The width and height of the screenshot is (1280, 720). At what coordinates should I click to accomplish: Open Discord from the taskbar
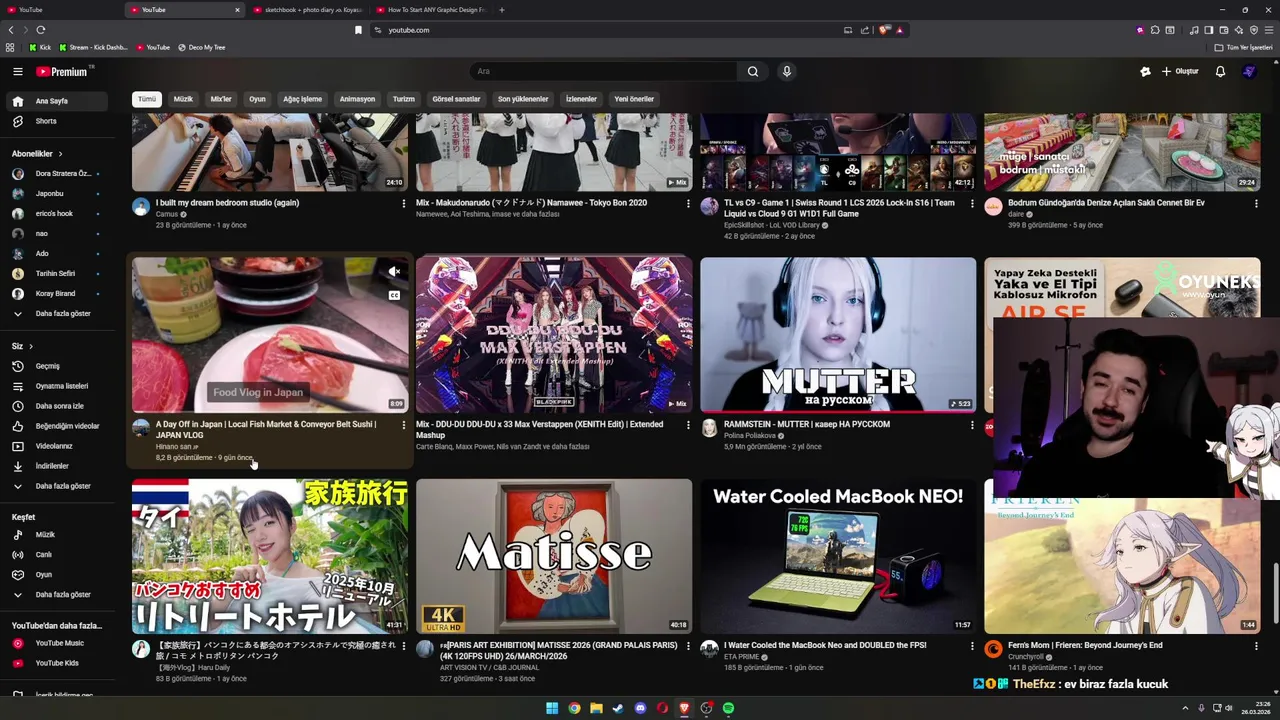pos(641,708)
